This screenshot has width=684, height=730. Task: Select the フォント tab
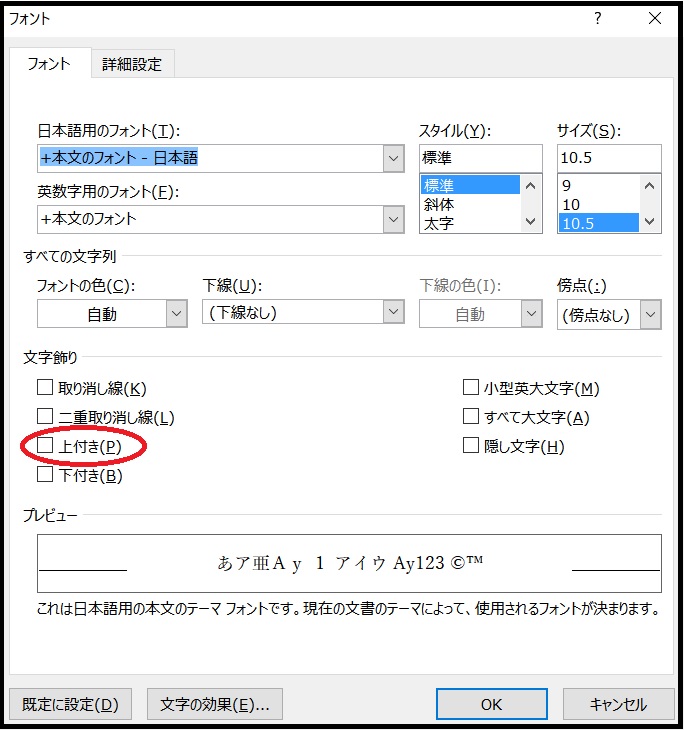(49, 64)
